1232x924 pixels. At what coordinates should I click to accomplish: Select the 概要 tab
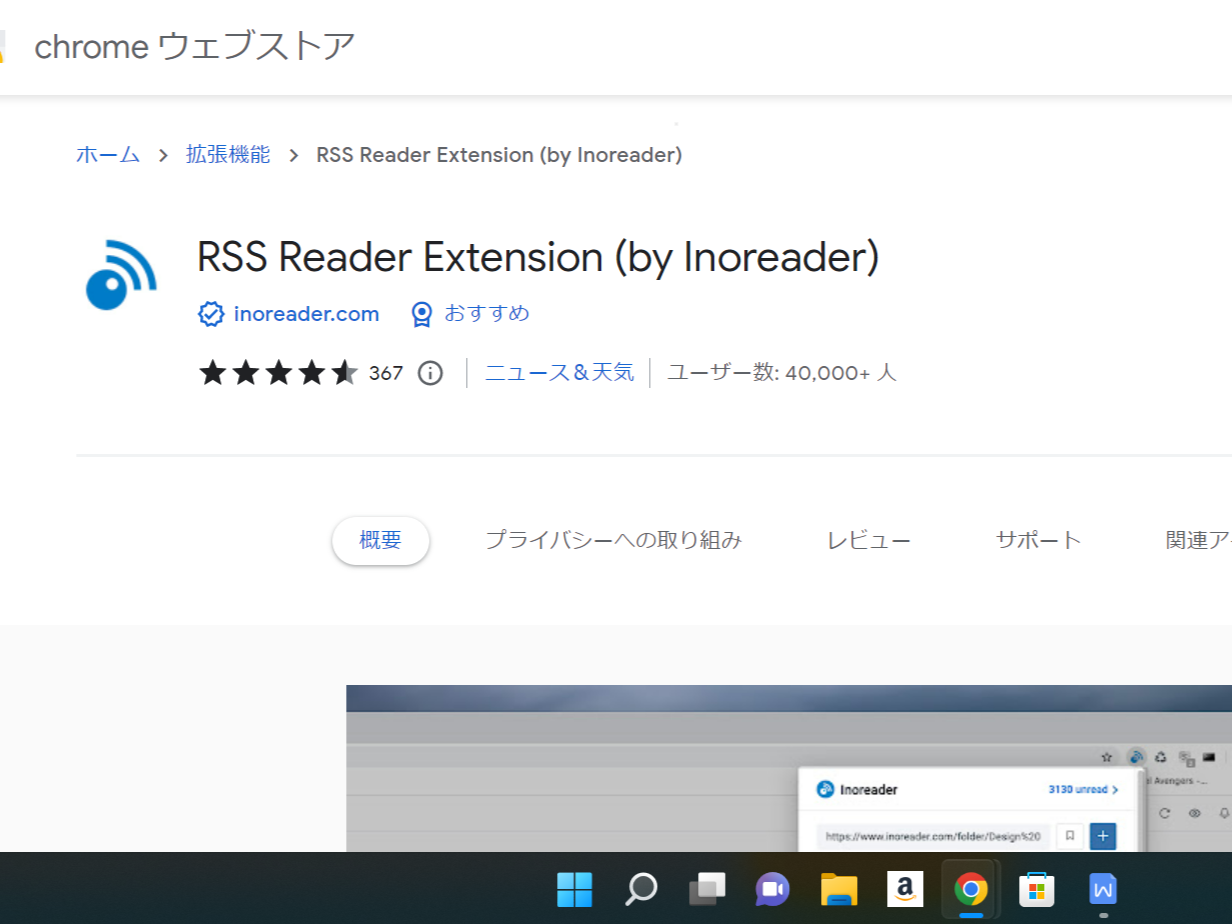click(x=380, y=541)
